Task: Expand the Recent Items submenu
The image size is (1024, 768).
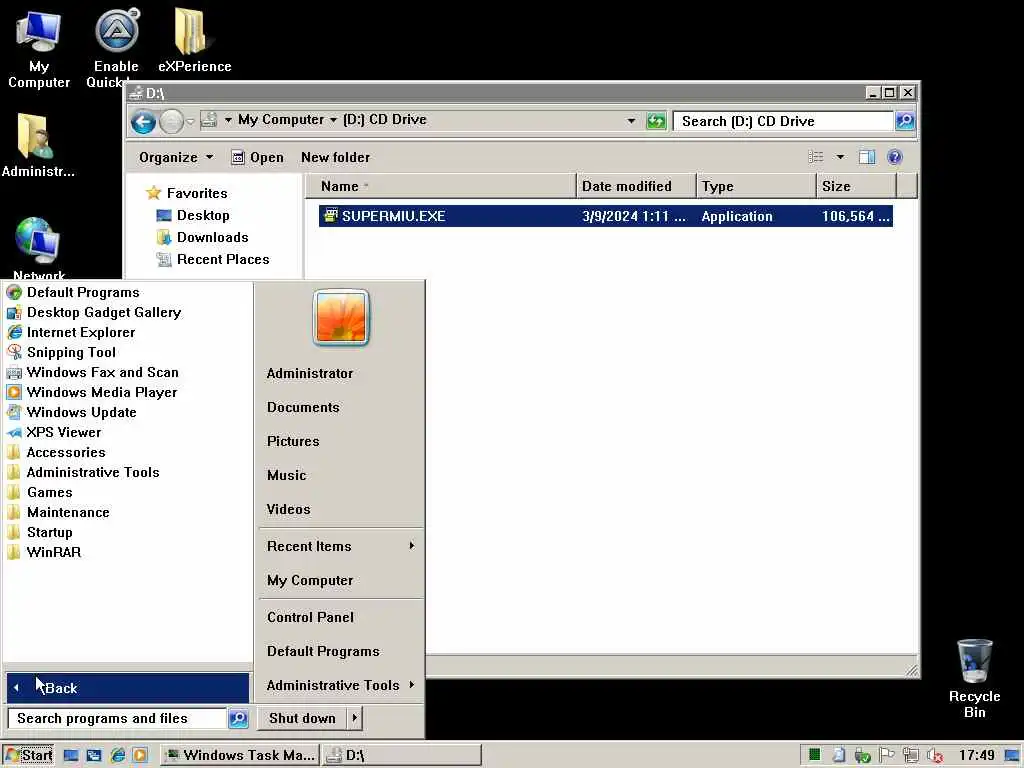Action: point(341,546)
